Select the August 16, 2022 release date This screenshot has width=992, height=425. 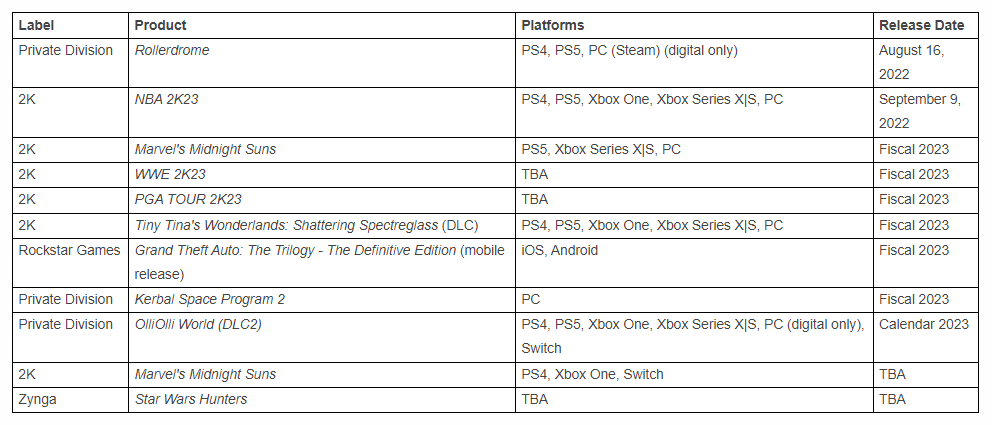[x=912, y=63]
